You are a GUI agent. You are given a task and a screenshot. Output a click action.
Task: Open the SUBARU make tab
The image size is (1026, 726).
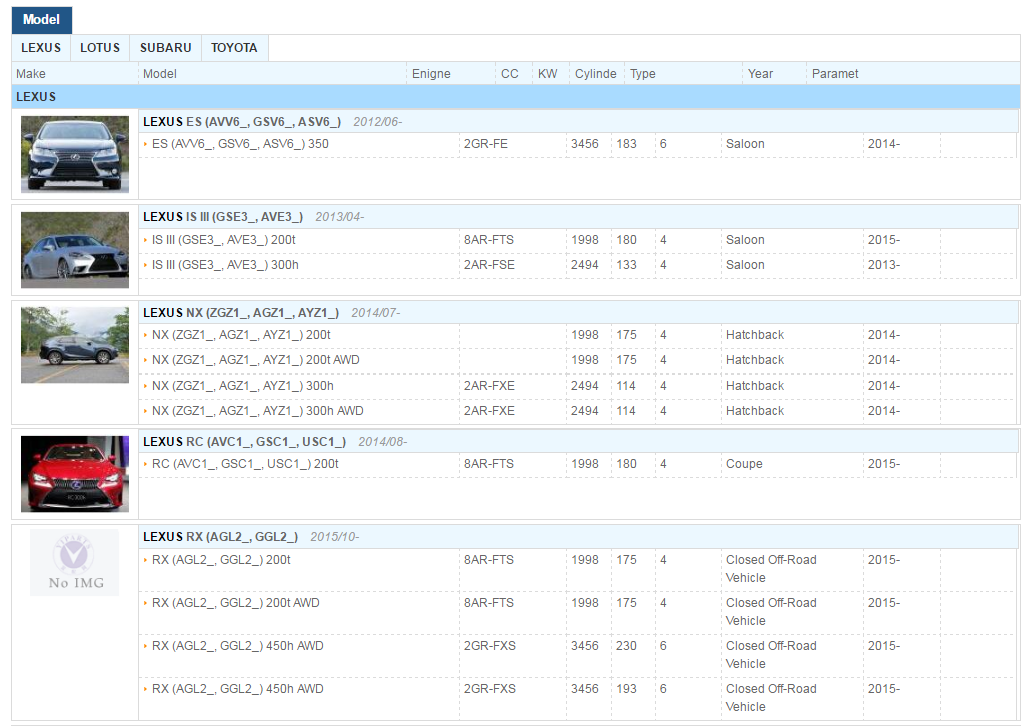tap(166, 48)
